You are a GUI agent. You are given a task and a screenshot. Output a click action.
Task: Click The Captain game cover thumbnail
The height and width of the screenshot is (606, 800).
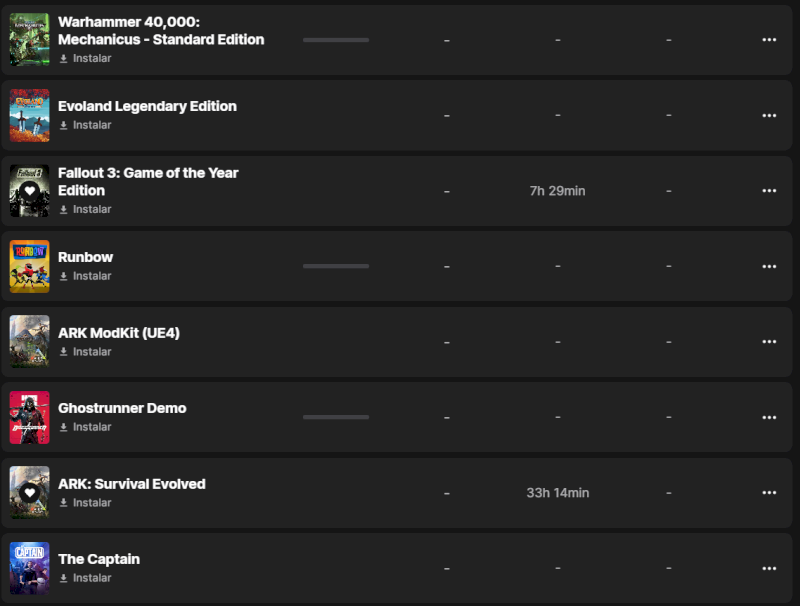coord(30,568)
